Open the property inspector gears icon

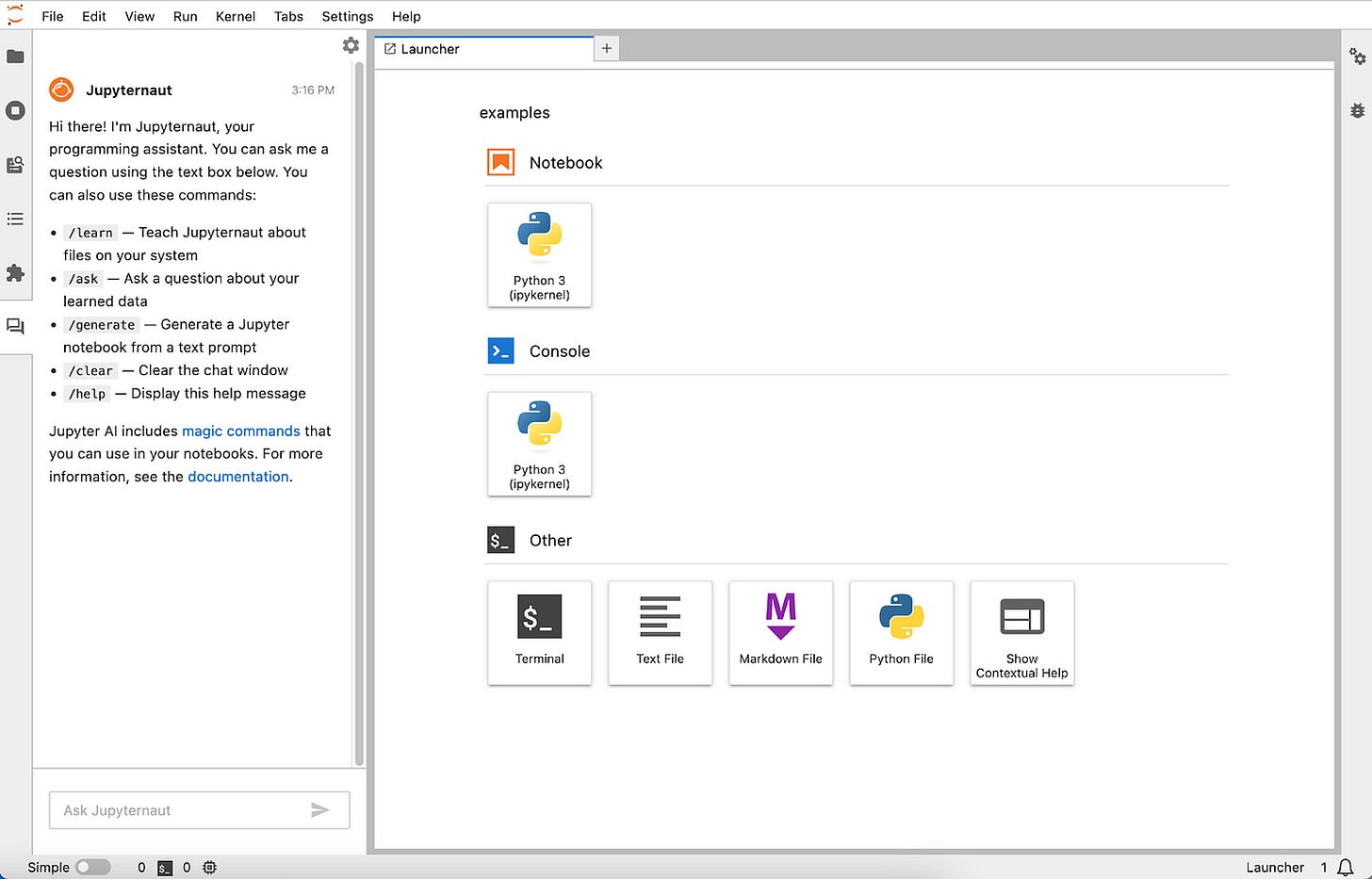pos(1357,57)
